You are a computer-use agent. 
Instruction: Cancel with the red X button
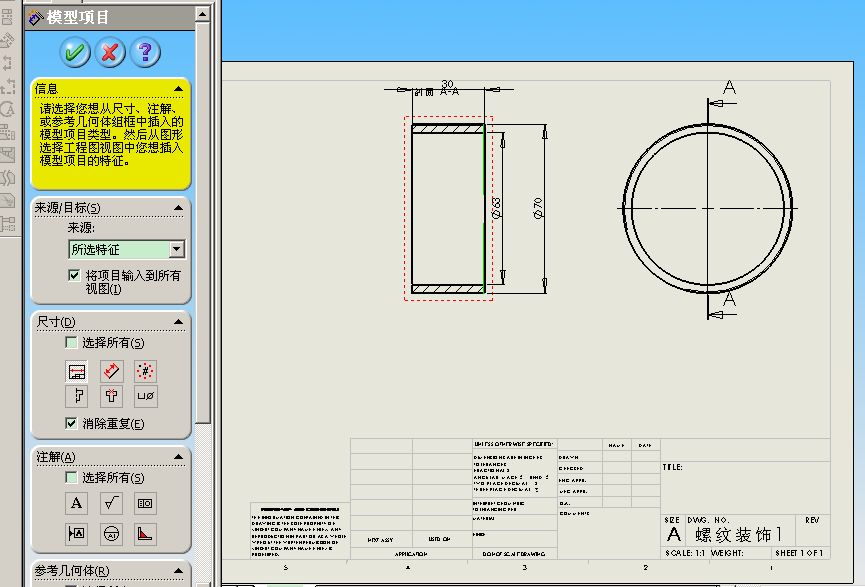tap(110, 52)
